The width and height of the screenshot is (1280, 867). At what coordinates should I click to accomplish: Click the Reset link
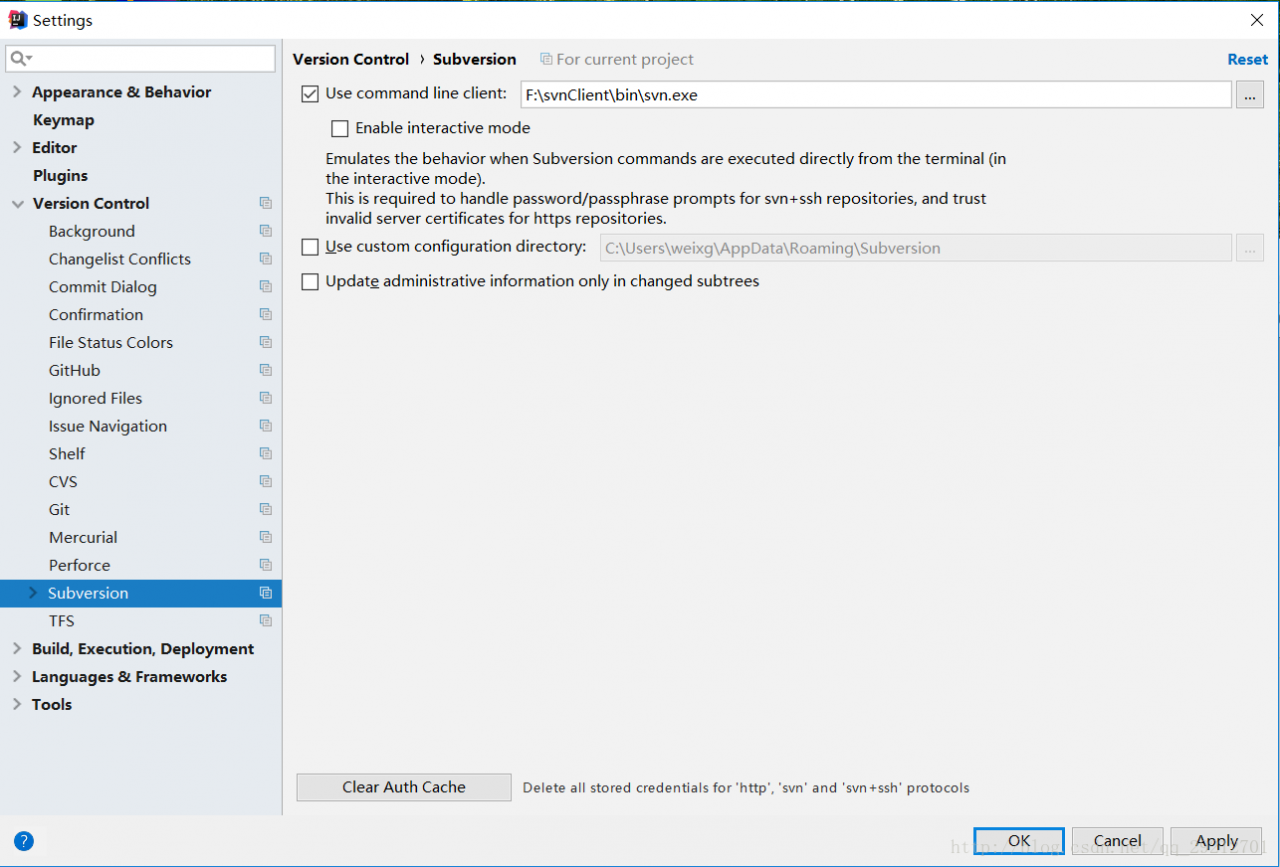click(x=1247, y=59)
